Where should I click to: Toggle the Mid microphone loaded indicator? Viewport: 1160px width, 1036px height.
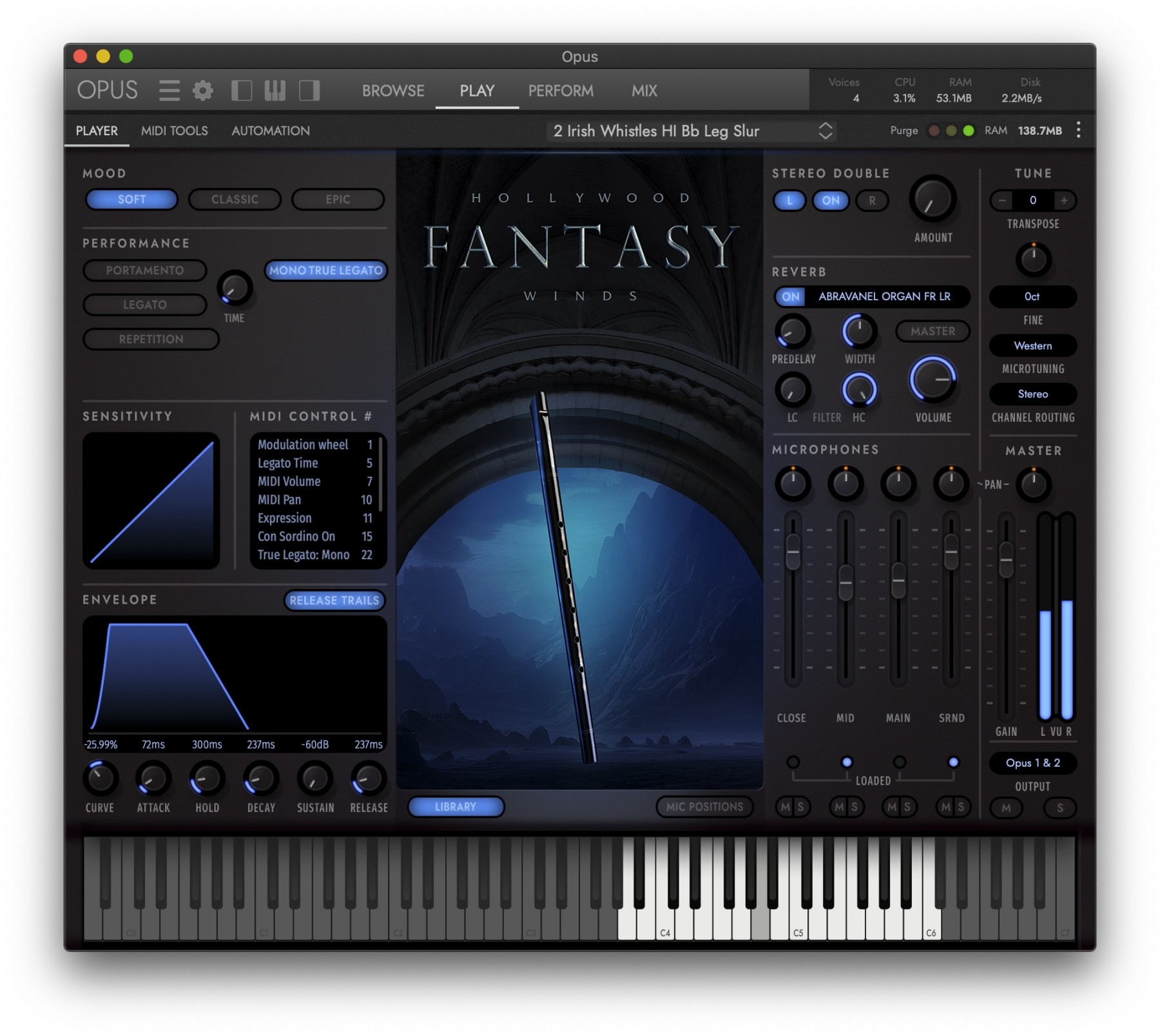pyautogui.click(x=847, y=762)
